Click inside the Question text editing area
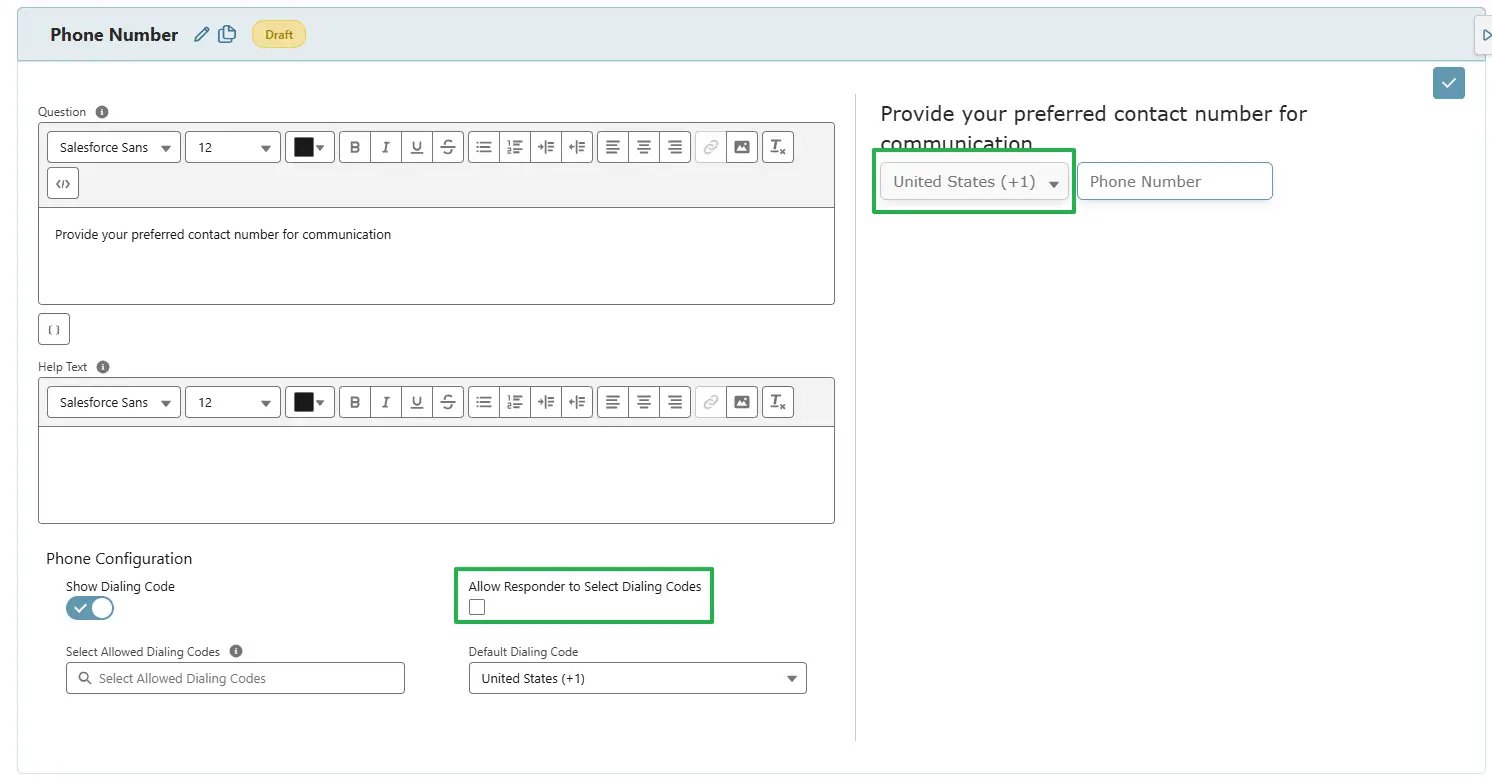 (436, 256)
